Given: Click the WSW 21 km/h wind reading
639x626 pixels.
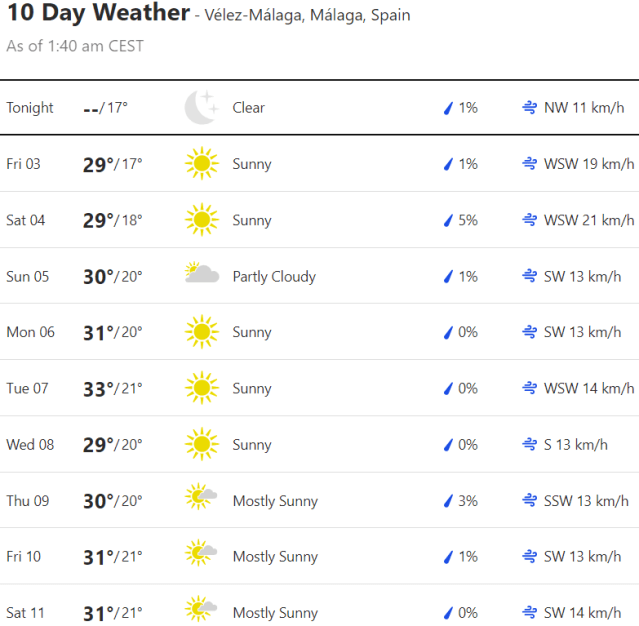Looking at the screenshot, I should click(589, 220).
